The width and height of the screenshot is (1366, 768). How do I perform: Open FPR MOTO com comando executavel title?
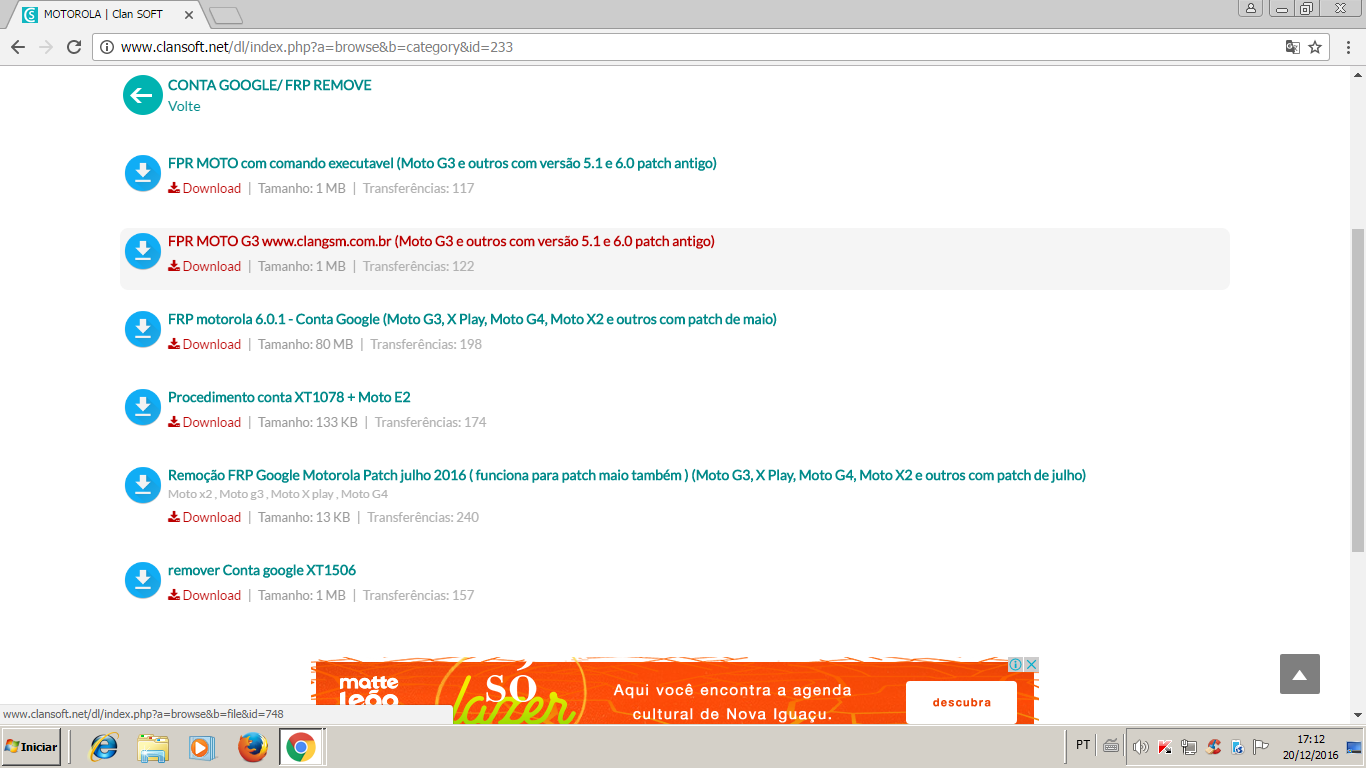point(442,163)
